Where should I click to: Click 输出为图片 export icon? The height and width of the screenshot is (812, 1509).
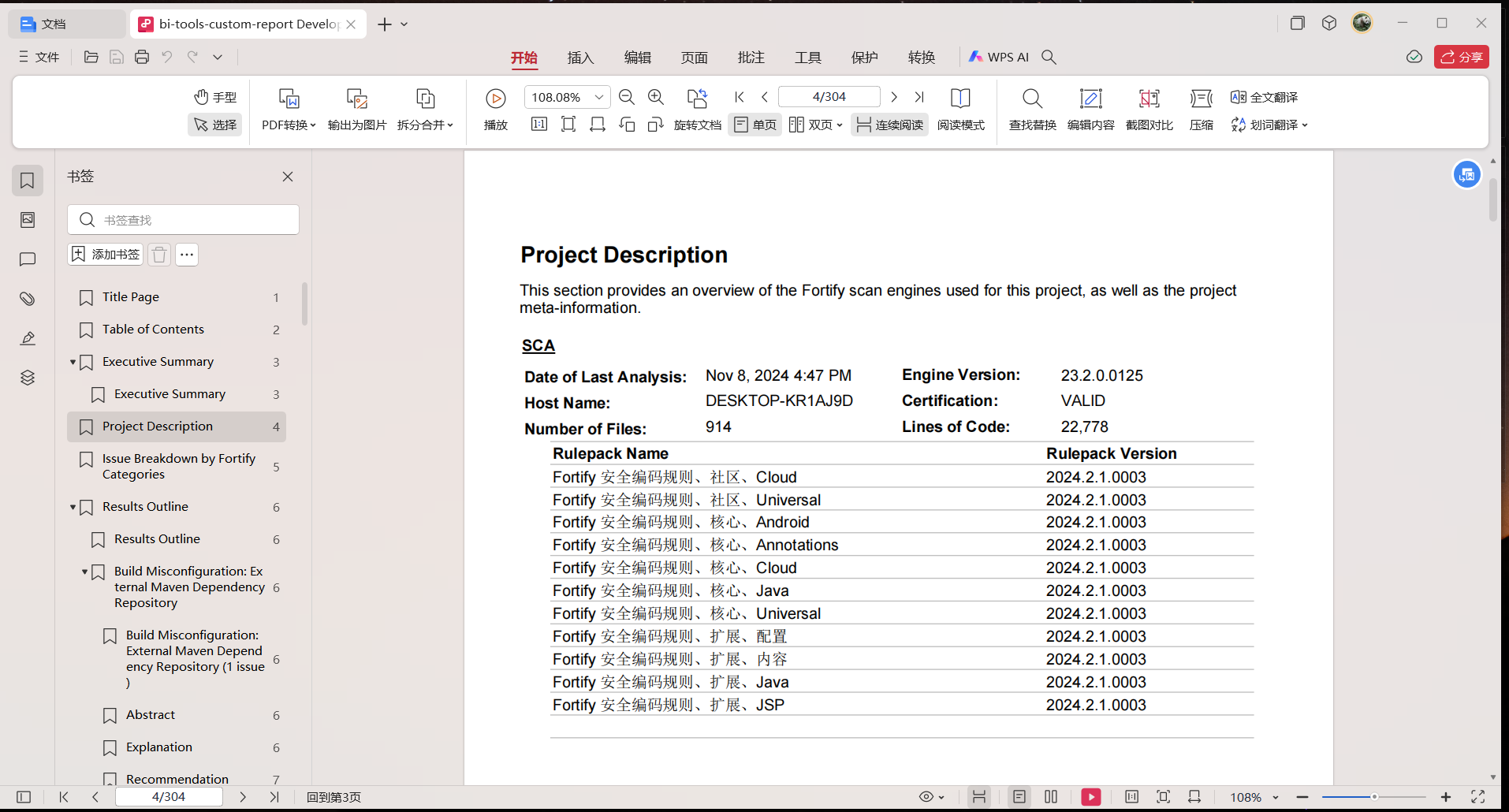pyautogui.click(x=357, y=99)
